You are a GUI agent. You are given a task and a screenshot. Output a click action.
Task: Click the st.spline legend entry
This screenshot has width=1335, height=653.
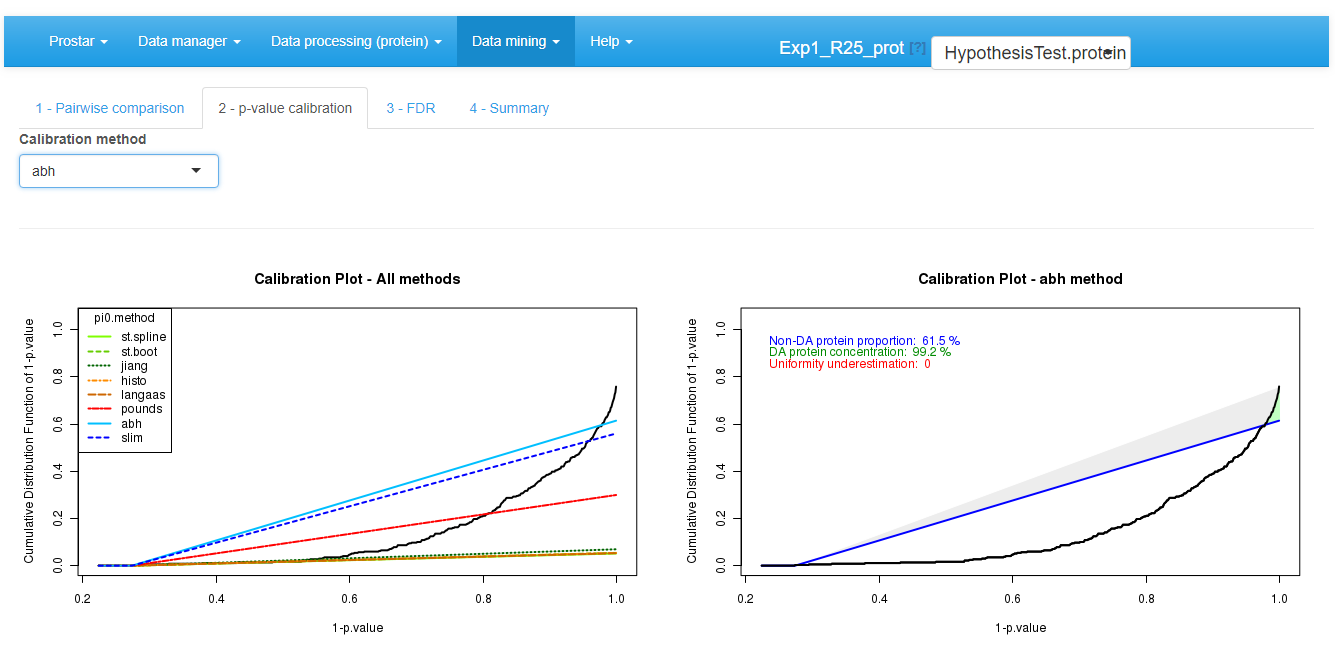143,337
